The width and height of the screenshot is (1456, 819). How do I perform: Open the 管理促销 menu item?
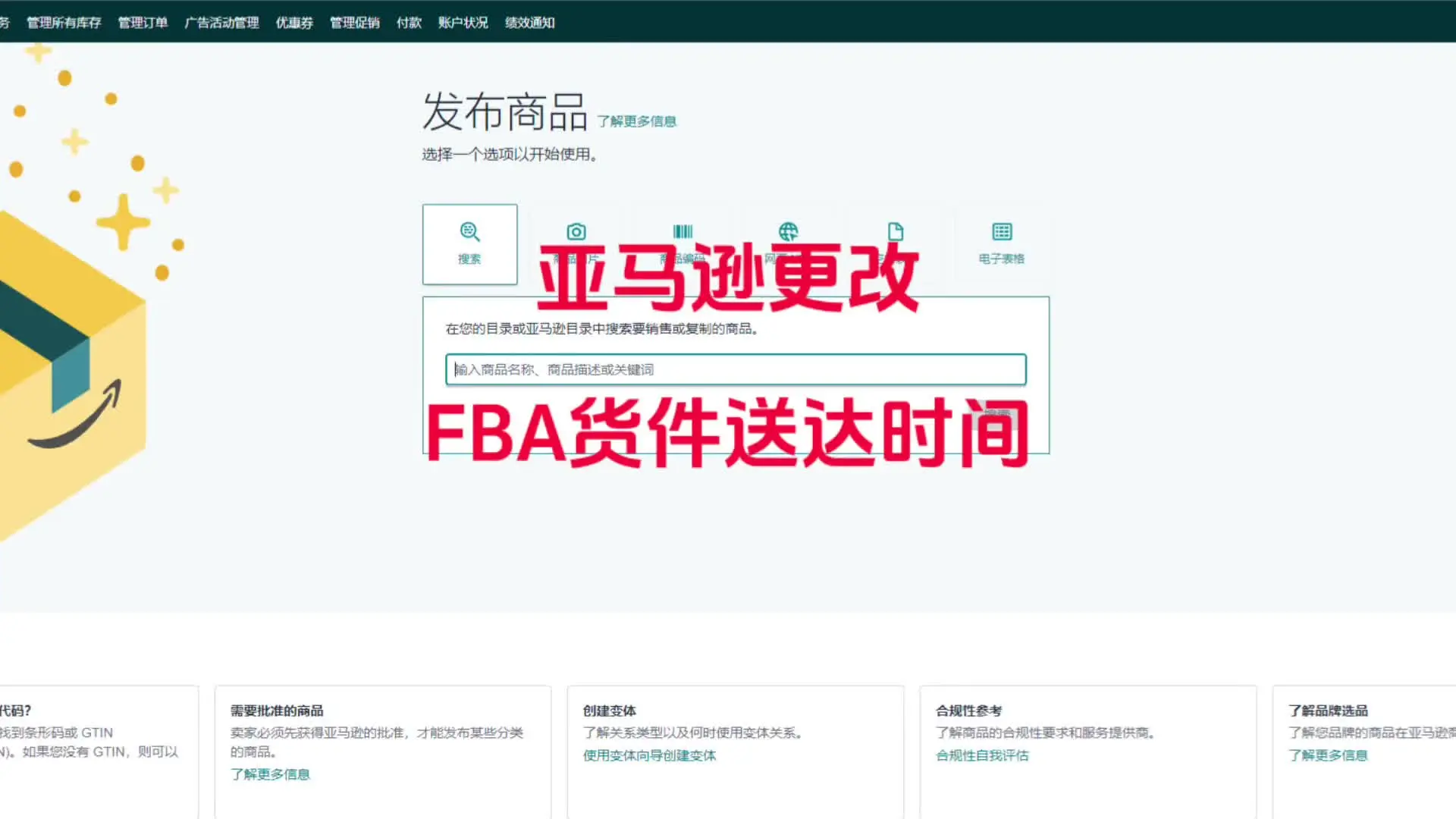pos(354,23)
